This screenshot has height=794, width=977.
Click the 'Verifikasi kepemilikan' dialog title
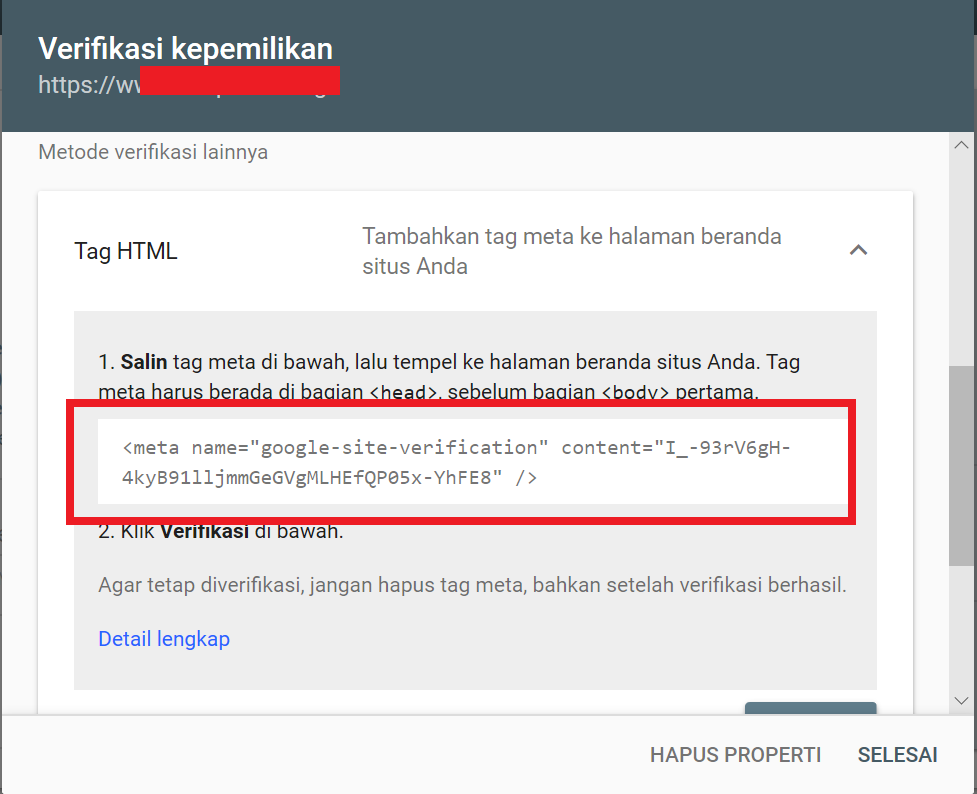tap(185, 49)
